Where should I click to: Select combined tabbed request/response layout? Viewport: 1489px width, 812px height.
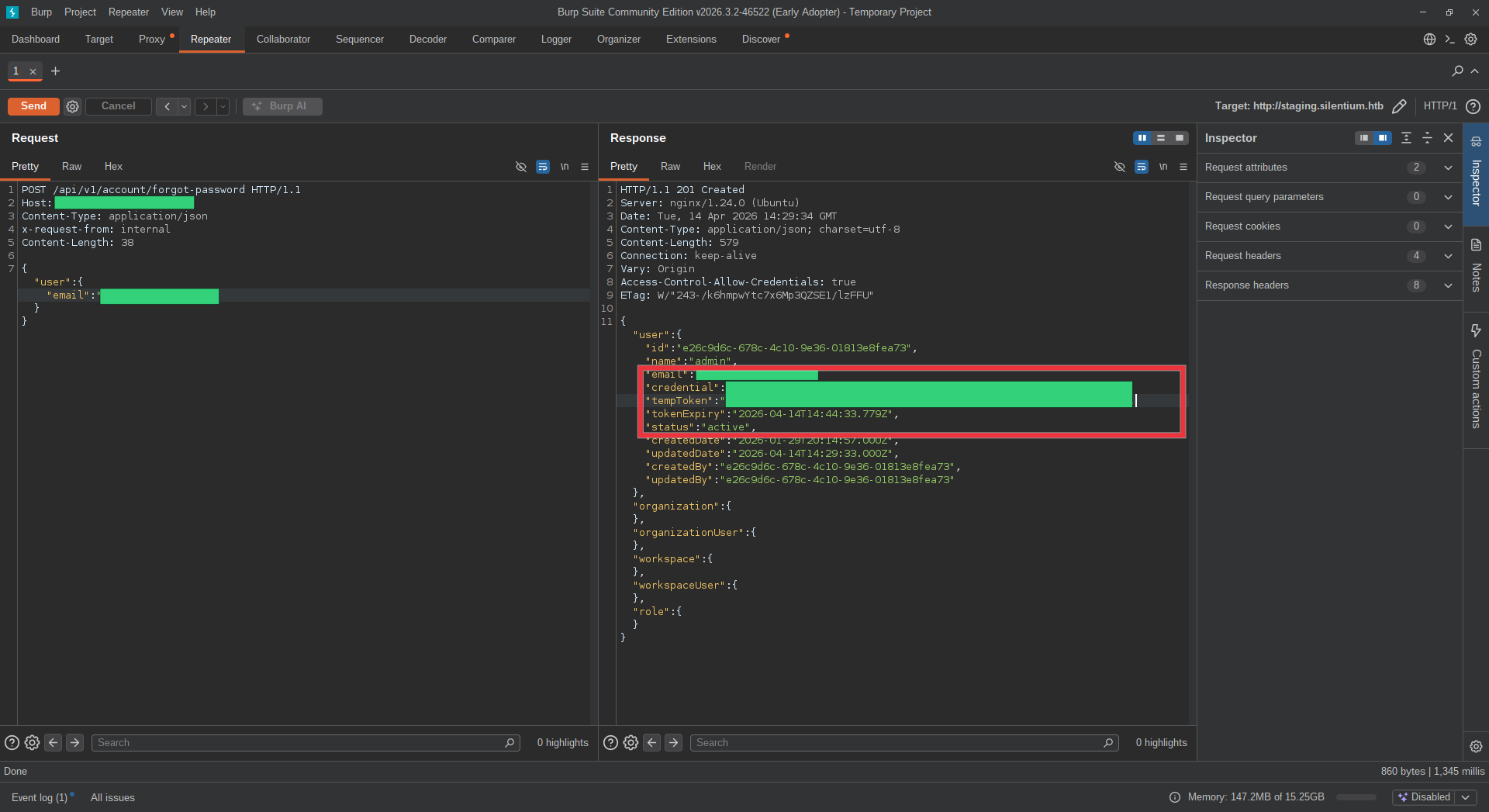(x=1180, y=138)
